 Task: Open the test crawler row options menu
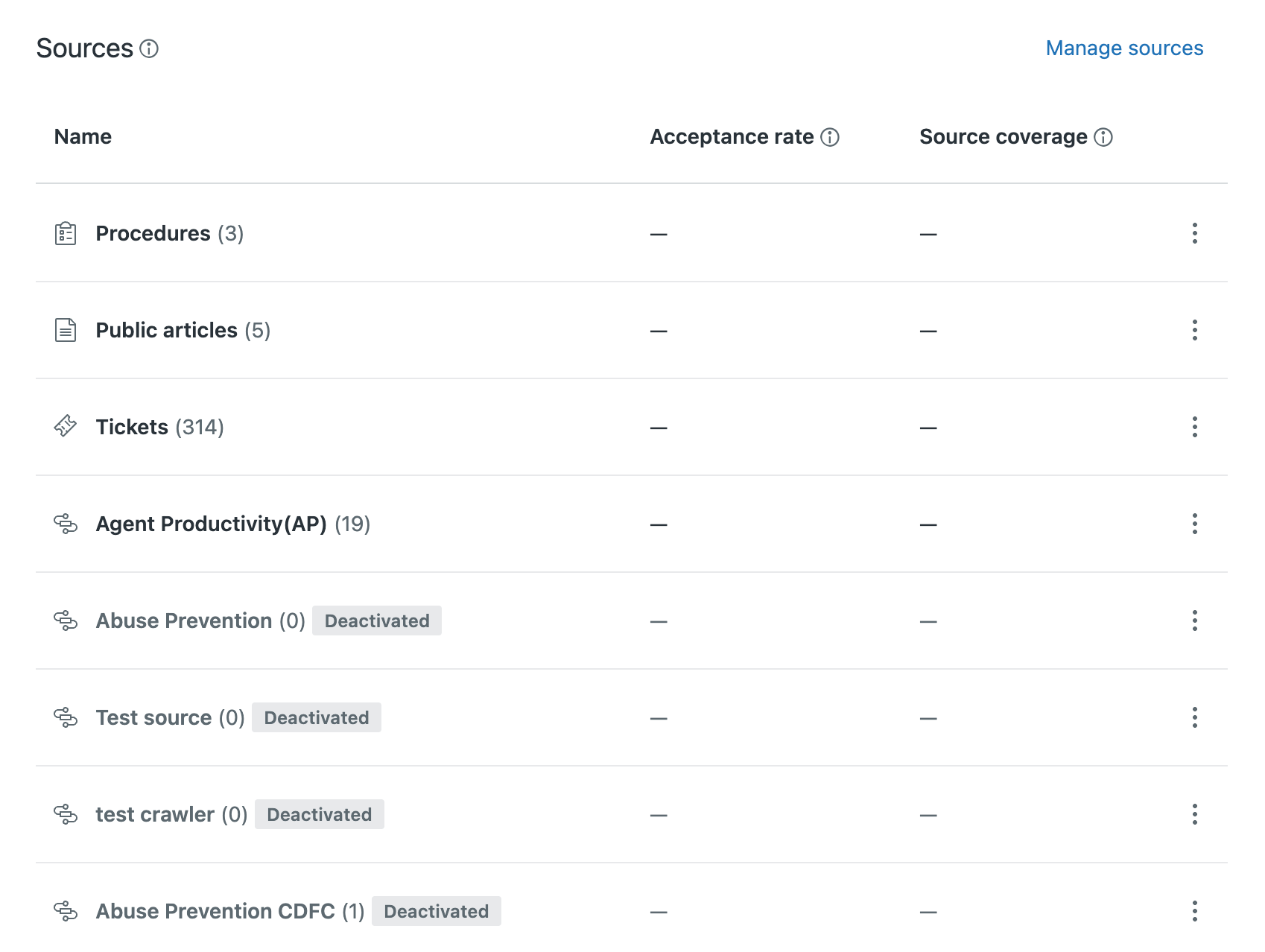1195,814
